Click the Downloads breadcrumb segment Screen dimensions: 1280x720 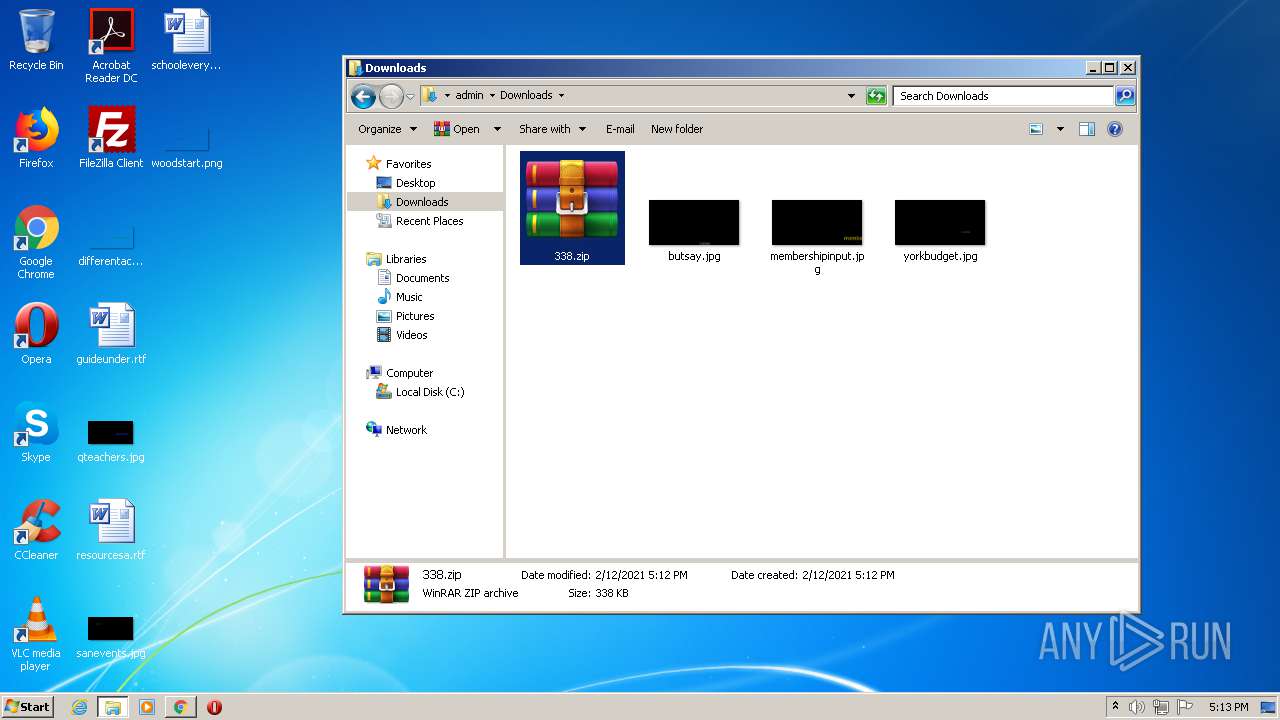[x=526, y=96]
